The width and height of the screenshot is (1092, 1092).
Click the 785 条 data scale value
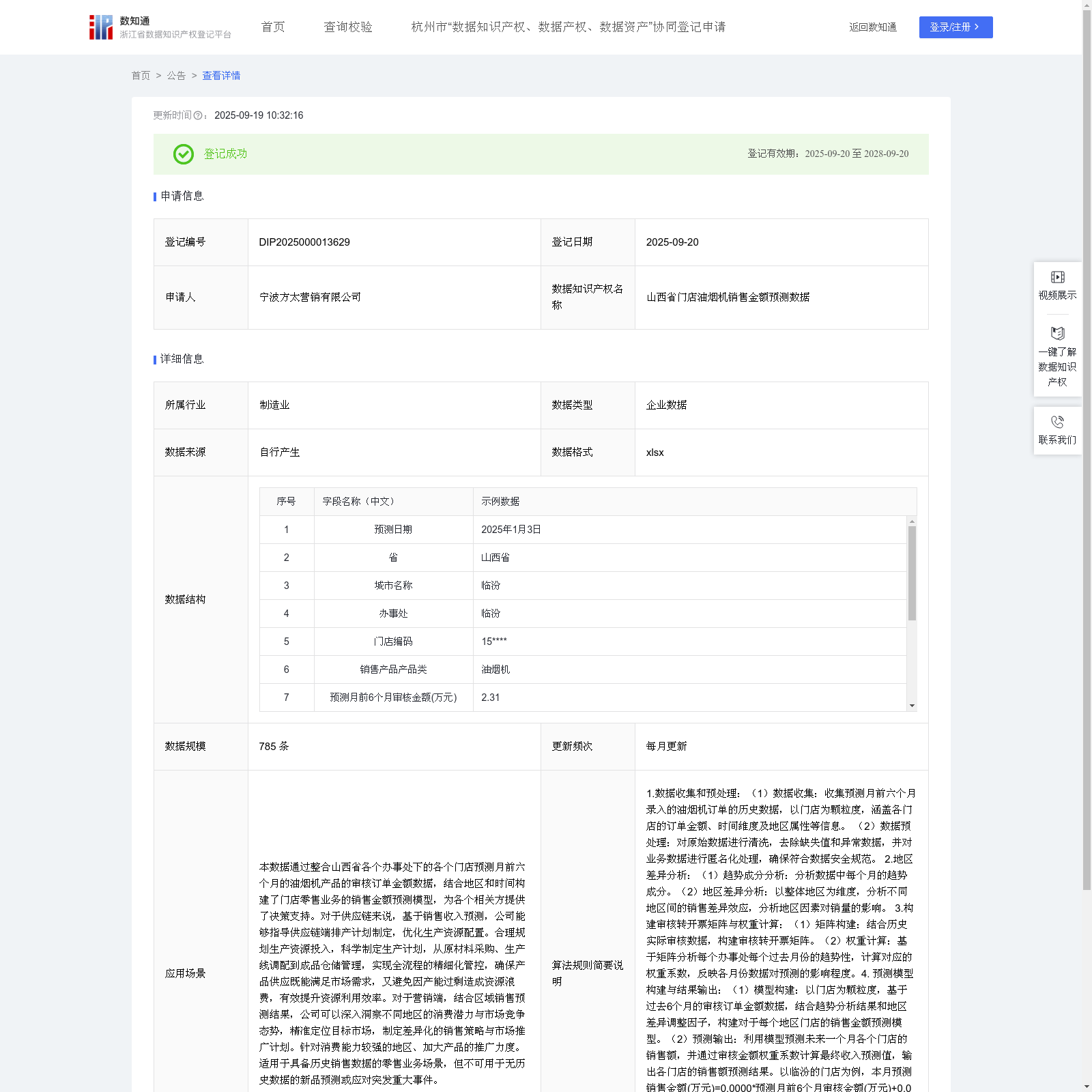click(x=274, y=746)
